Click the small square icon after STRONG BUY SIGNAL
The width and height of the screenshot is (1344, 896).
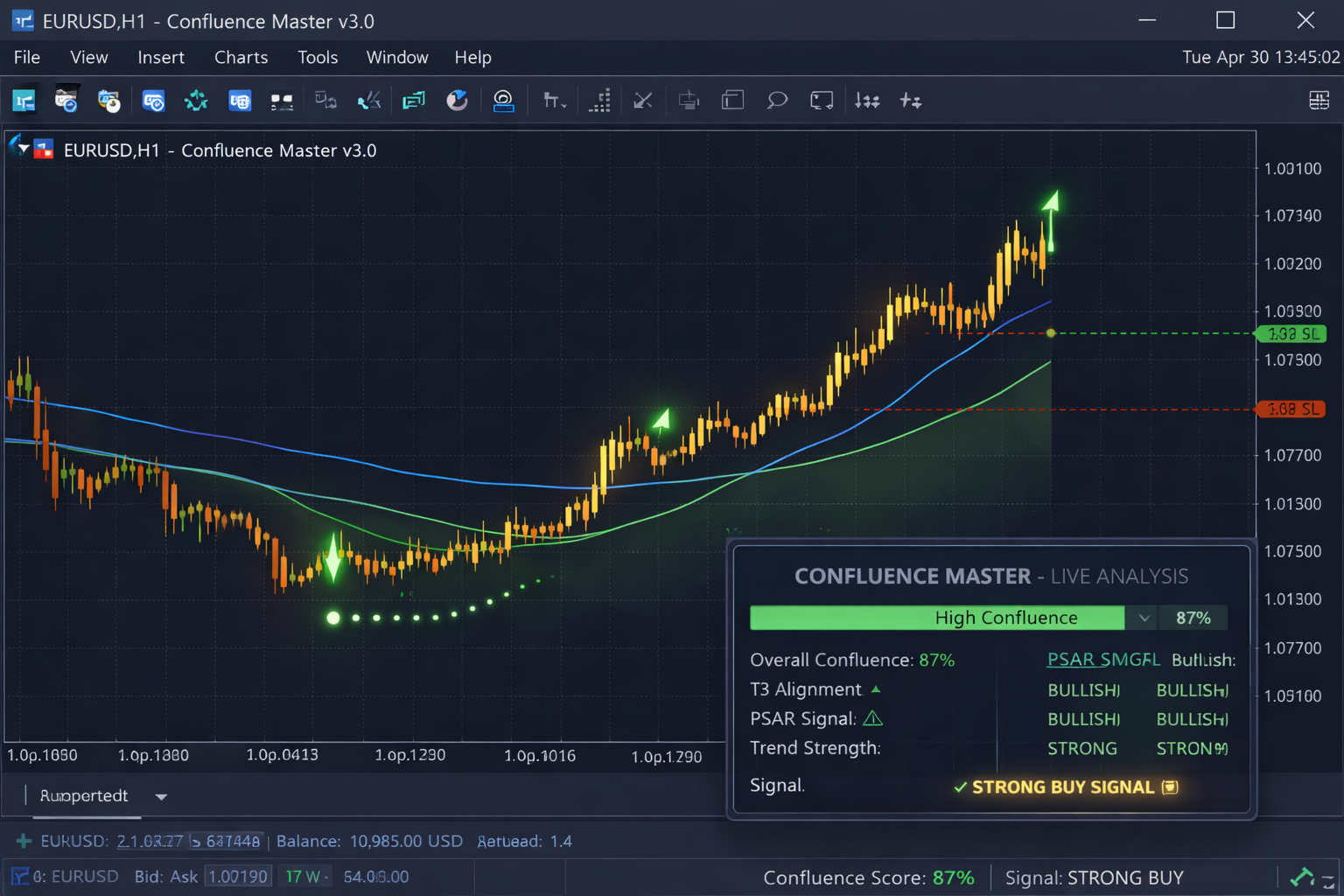(1170, 787)
